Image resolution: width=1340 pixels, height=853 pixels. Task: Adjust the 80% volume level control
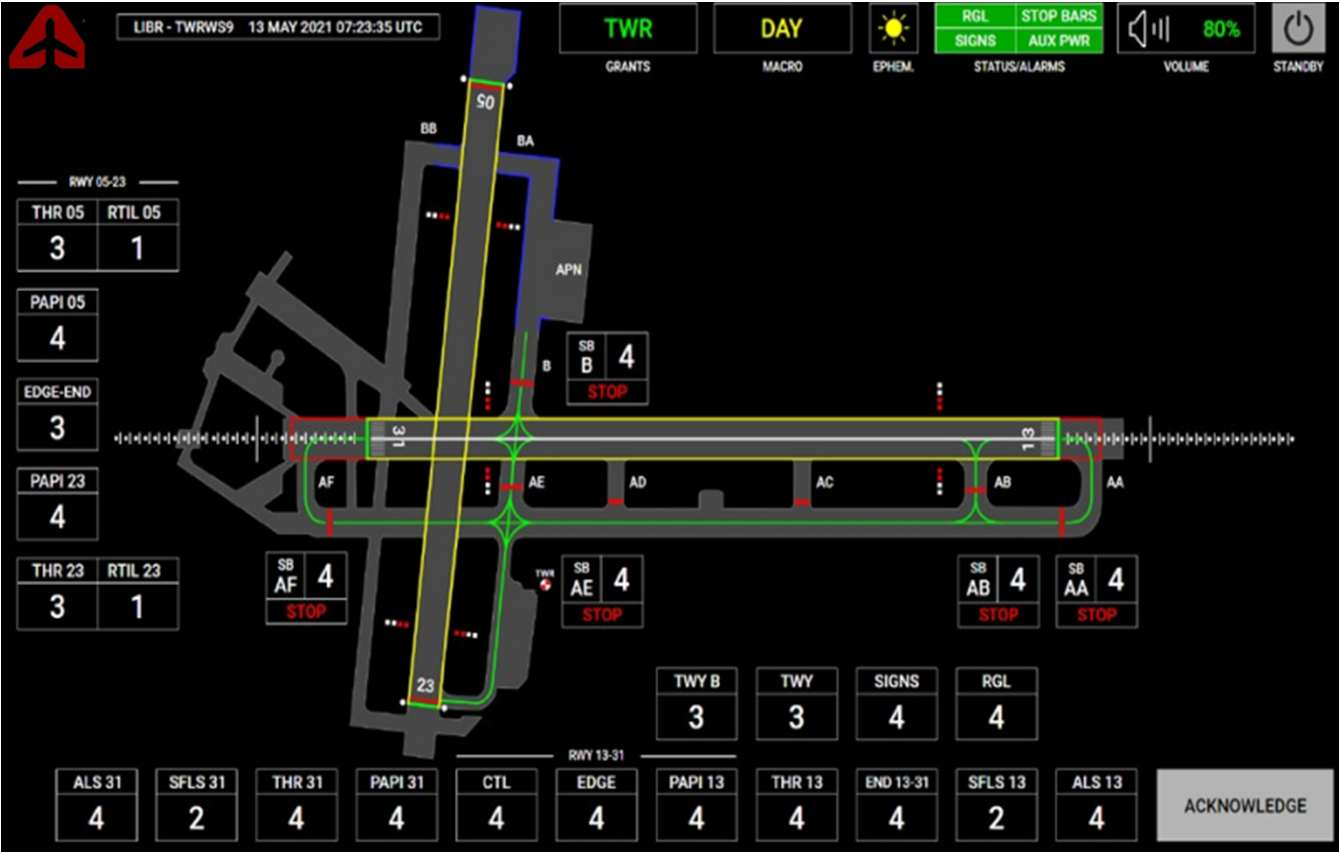pos(1221,30)
